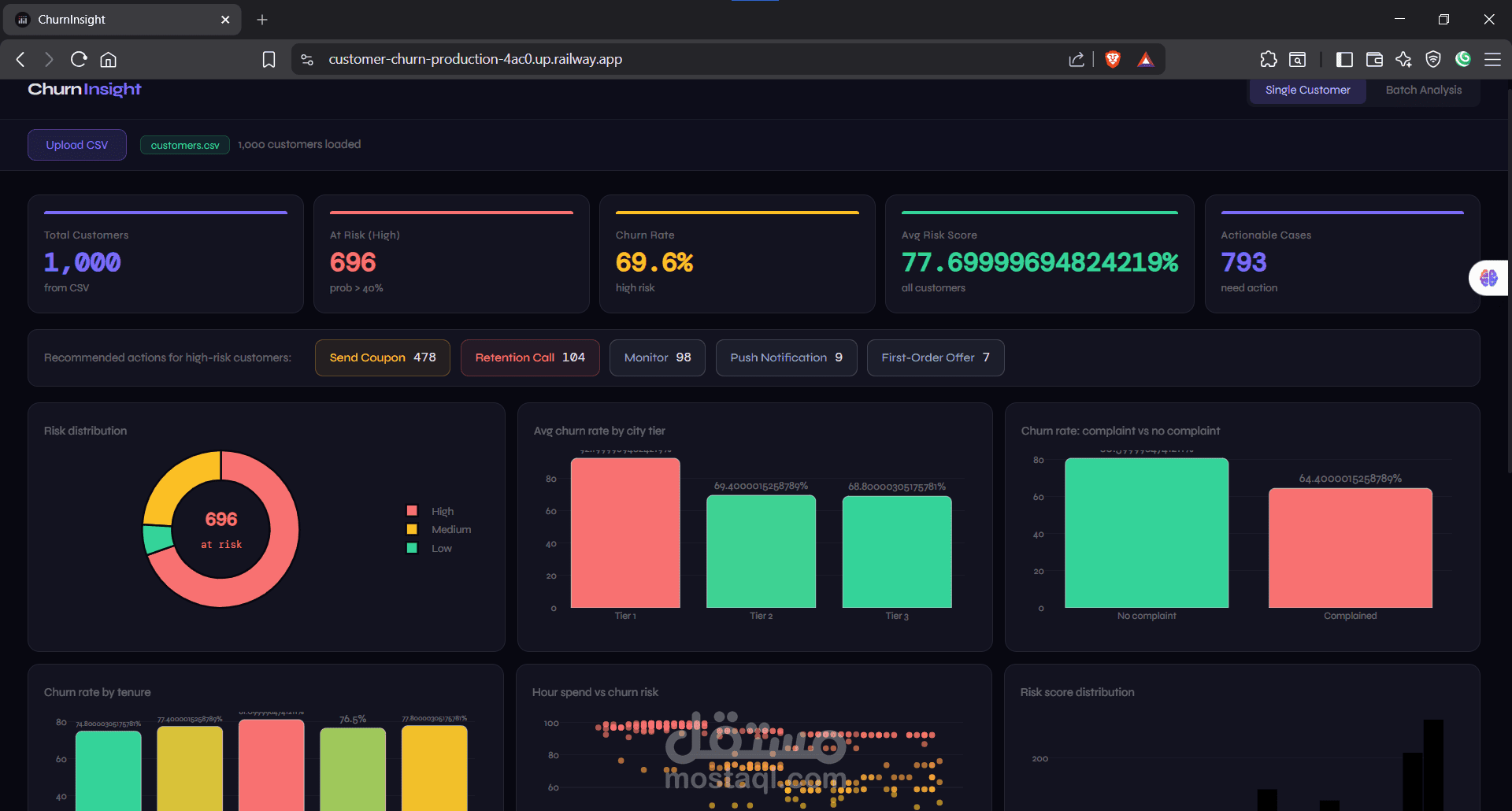Click the Retention Call 104 chip
The width and height of the screenshot is (1512, 811).
pyautogui.click(x=530, y=357)
